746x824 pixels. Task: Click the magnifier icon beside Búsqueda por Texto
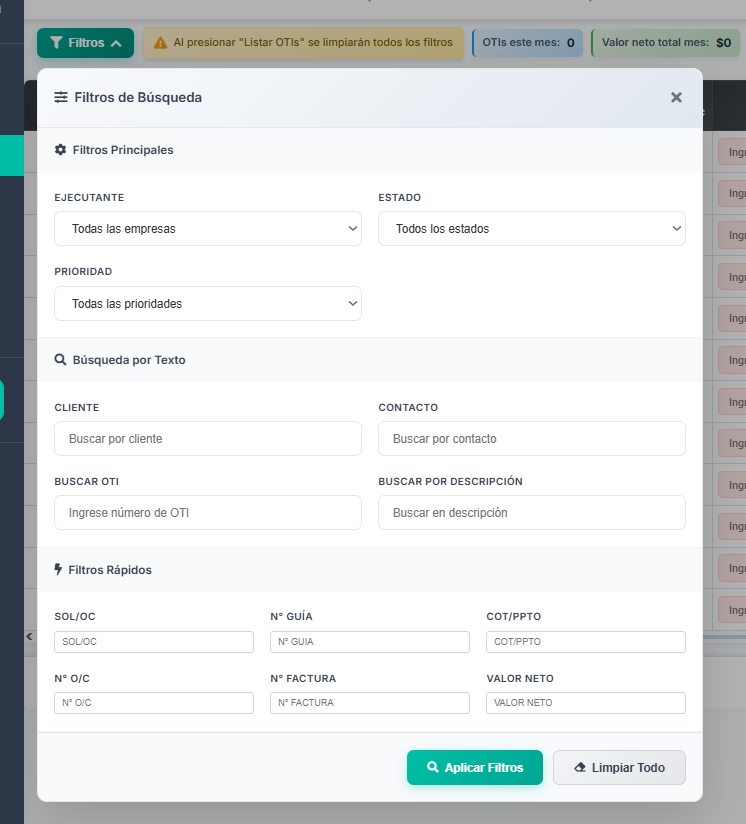point(61,360)
